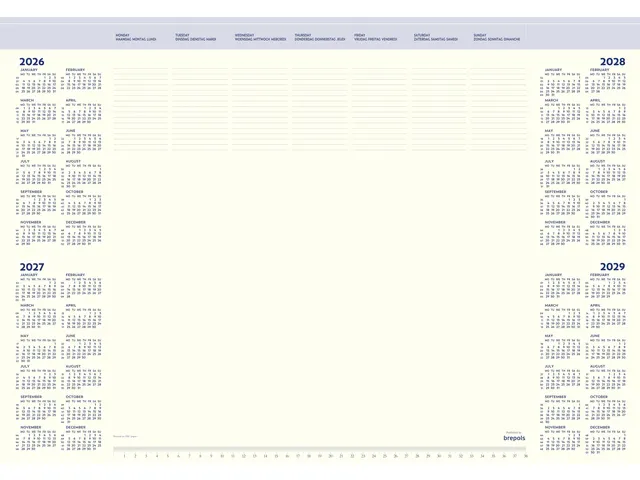Viewport: 640px width, 480px height.
Task: Click June month label under 2026
Action: tap(71, 131)
